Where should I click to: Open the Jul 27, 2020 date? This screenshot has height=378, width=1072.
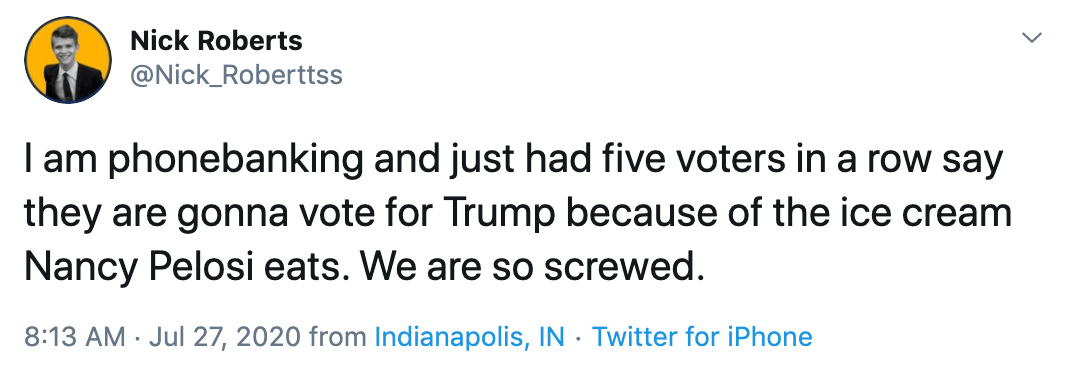[x=224, y=337]
